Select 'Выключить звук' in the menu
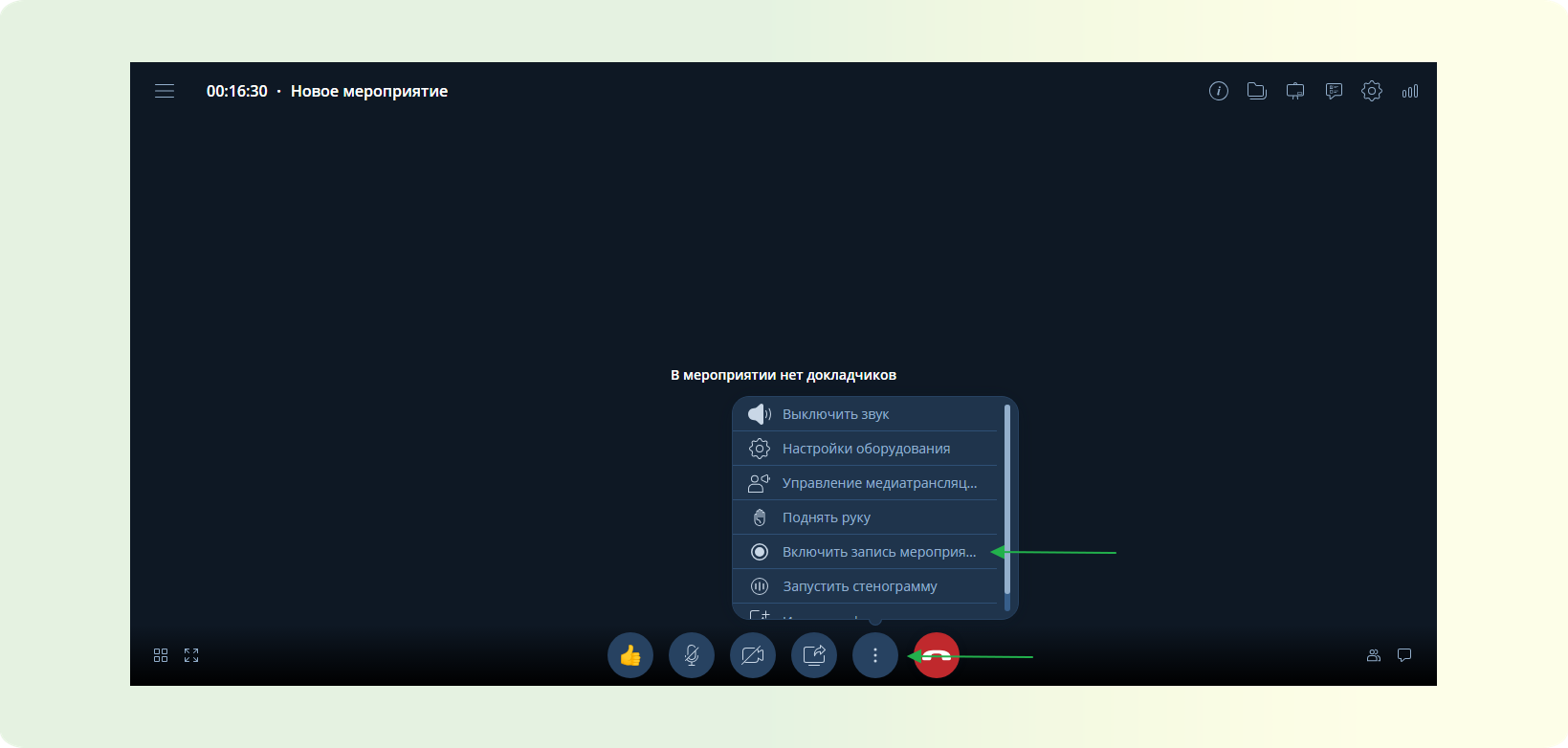Image resolution: width=1568 pixels, height=748 pixels. [x=835, y=414]
